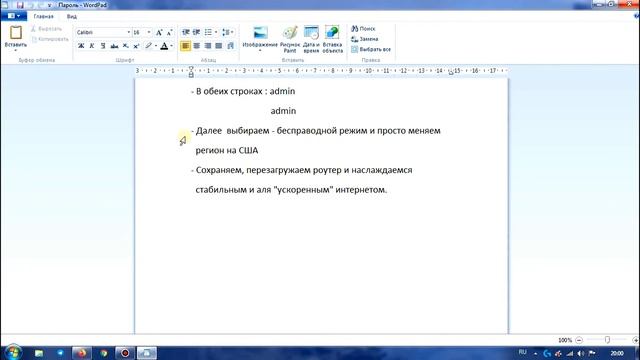Click the network icon in system tray
Image resolution: width=640 pixels, height=360 pixels.
570,353
